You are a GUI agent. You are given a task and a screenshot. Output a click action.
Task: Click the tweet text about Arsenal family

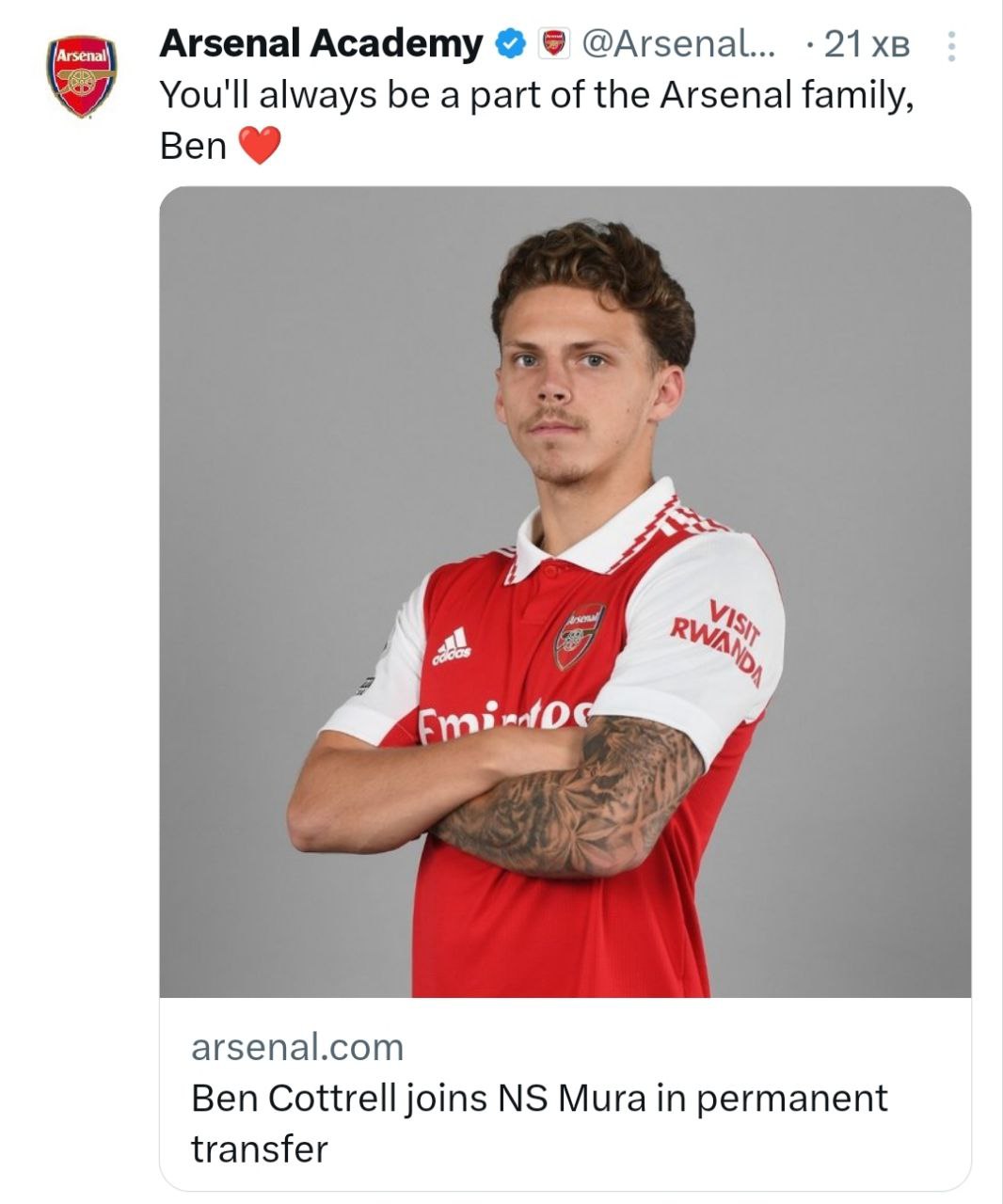(536, 95)
